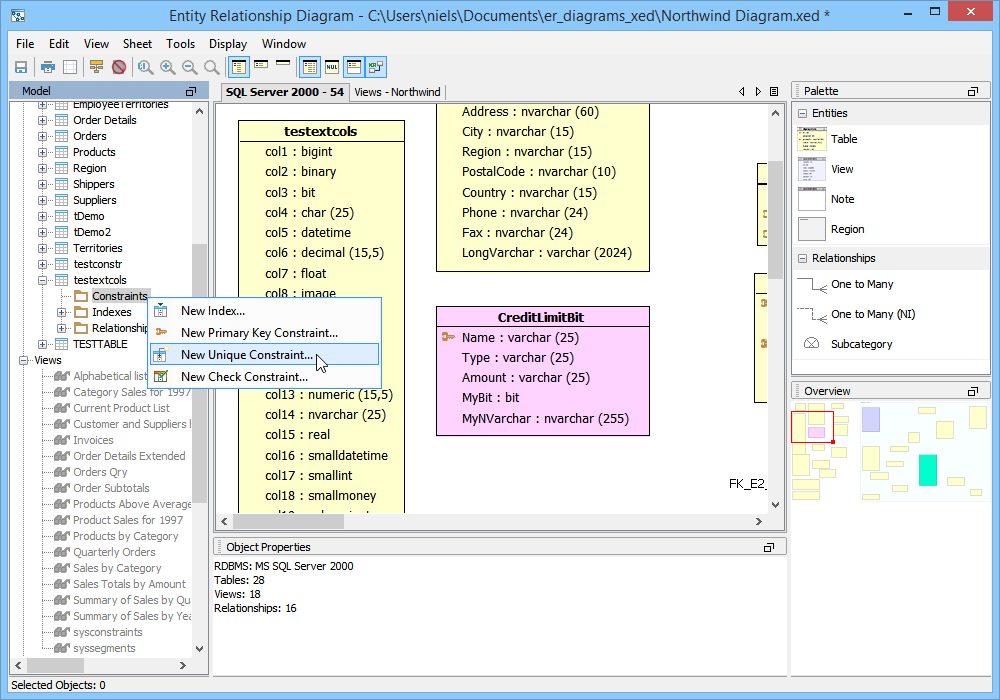Click the Zoom In magnifier icon
This screenshot has width=1000, height=700.
pyautogui.click(x=167, y=67)
